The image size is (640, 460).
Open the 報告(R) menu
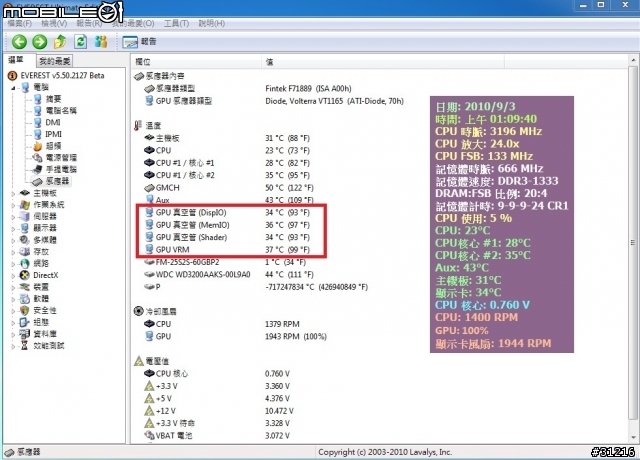(89, 24)
